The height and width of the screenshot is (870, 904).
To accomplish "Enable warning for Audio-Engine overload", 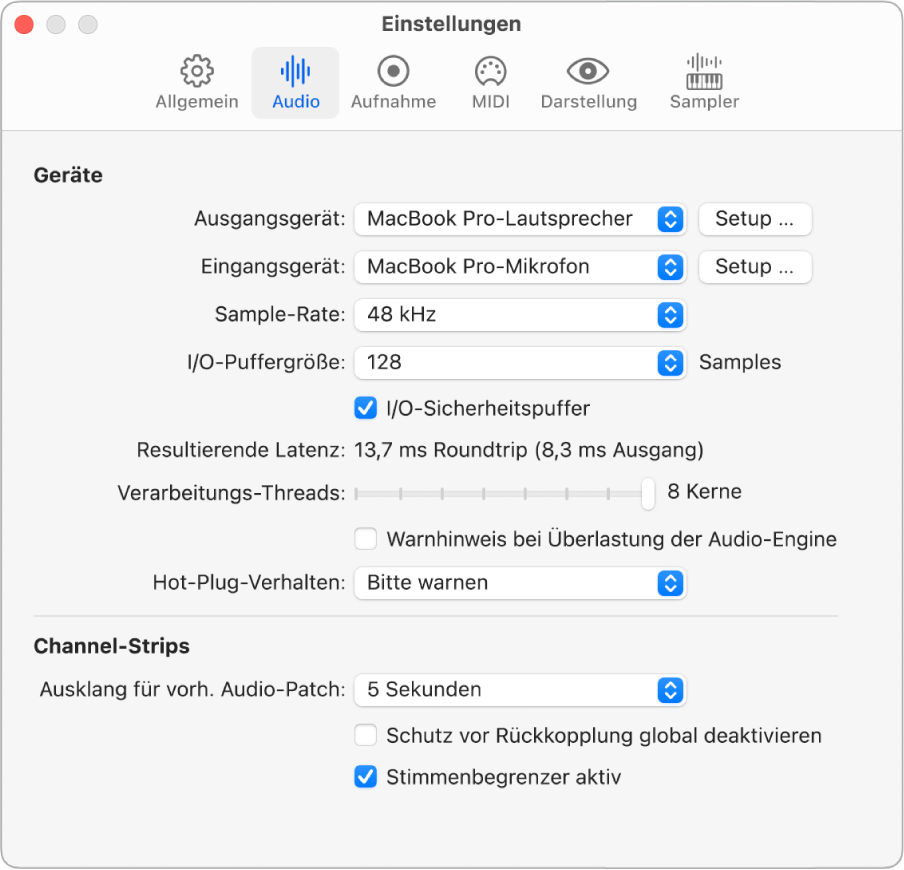I will (x=366, y=539).
